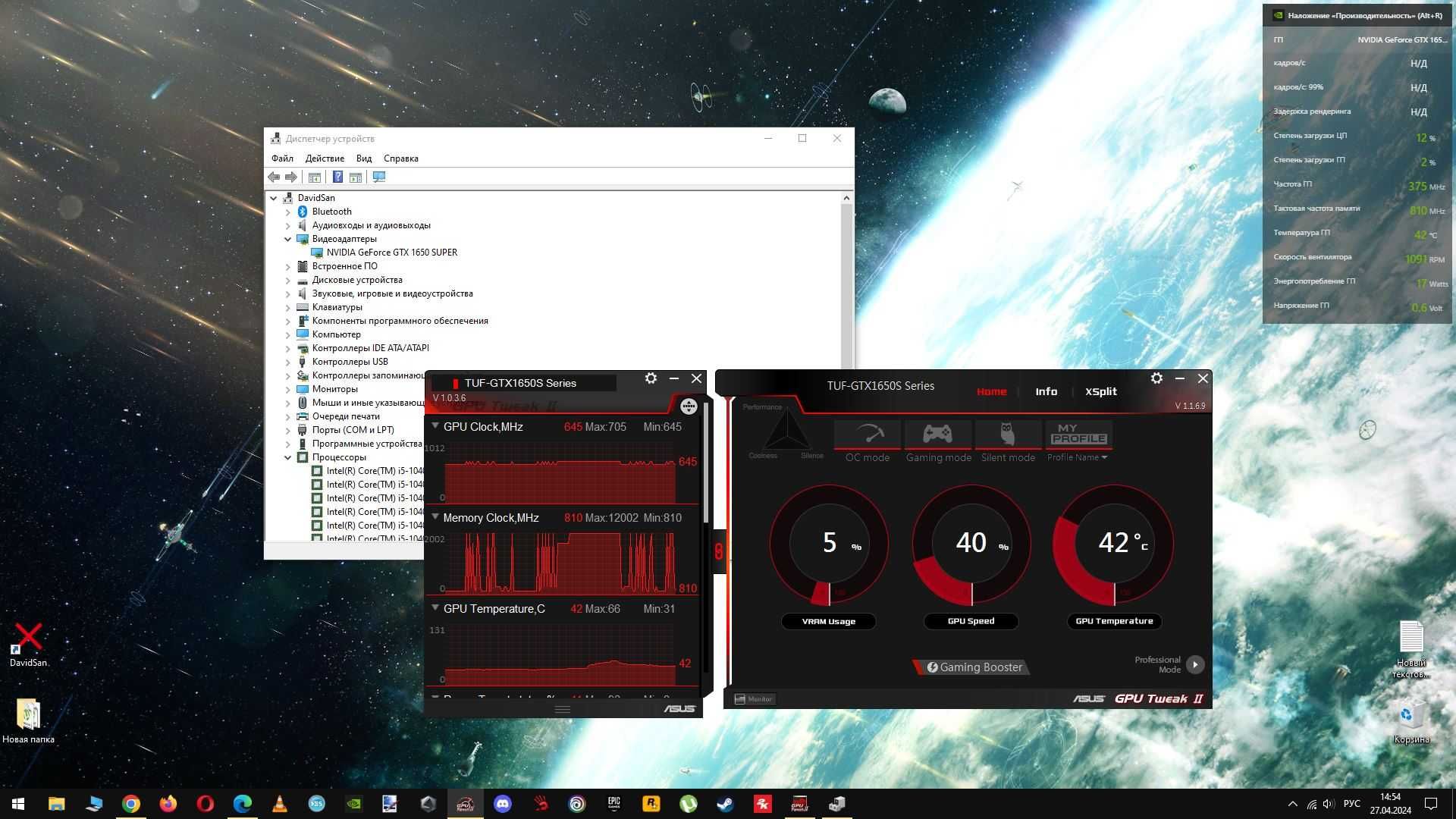Open the Windows Start menu
1456x819 pixels.
pos(18,804)
